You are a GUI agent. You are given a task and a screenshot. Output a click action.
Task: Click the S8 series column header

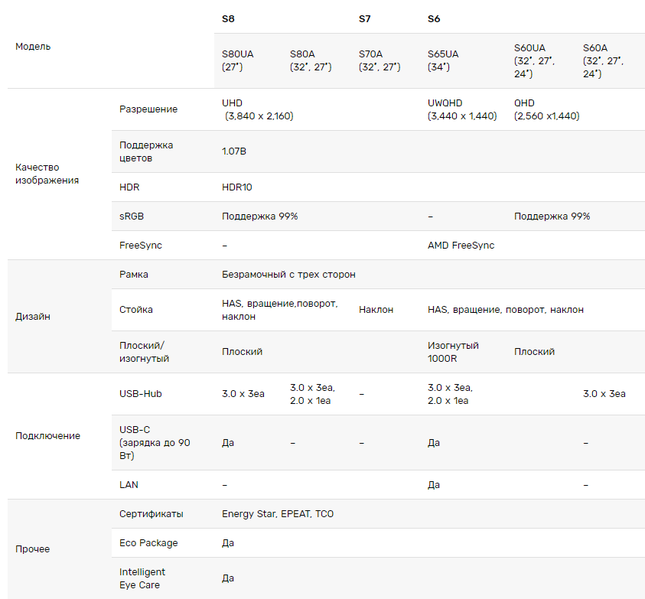tap(229, 18)
